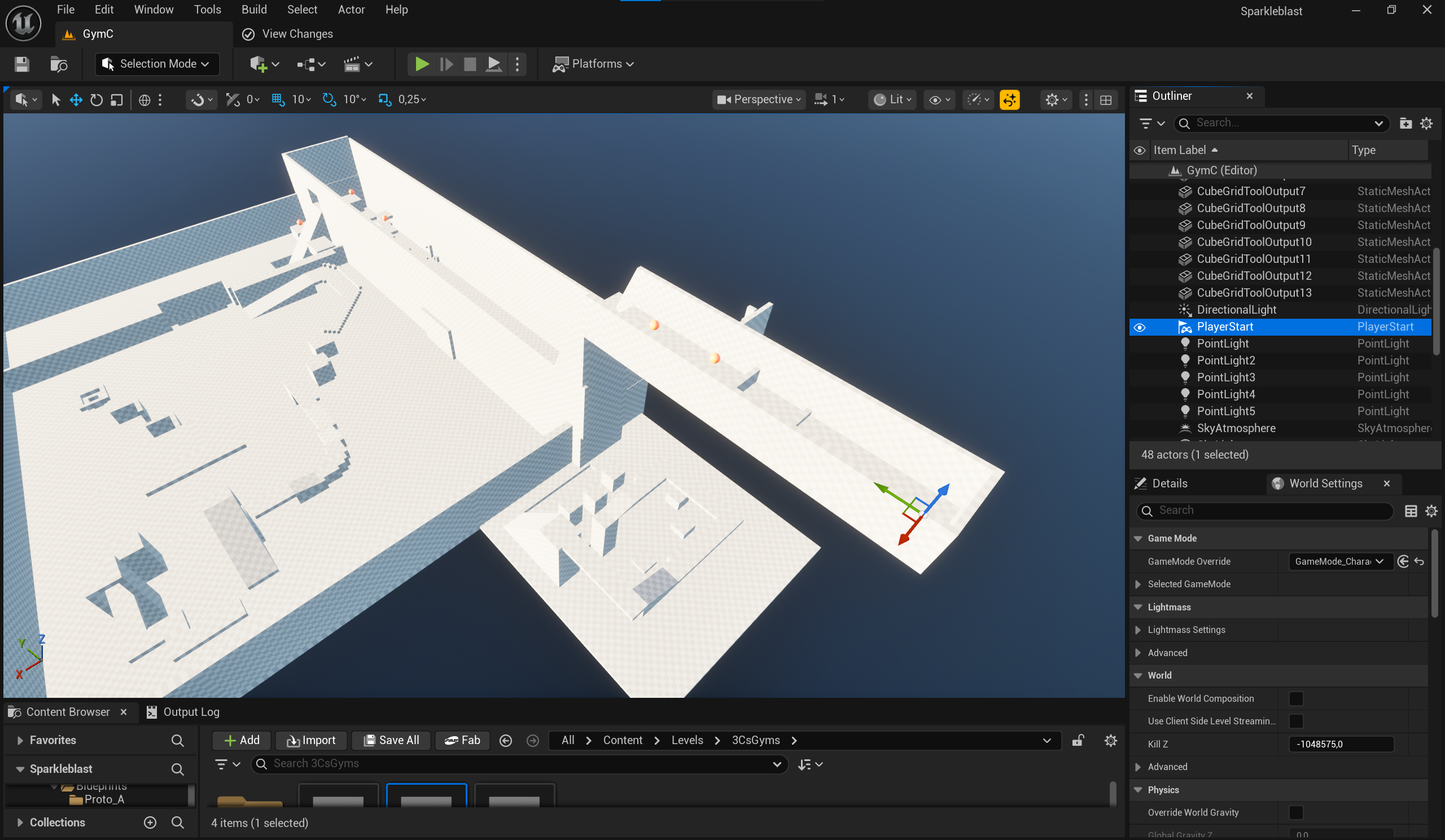Toggle the grid snapping icon
The width and height of the screenshot is (1445, 840).
[x=278, y=100]
